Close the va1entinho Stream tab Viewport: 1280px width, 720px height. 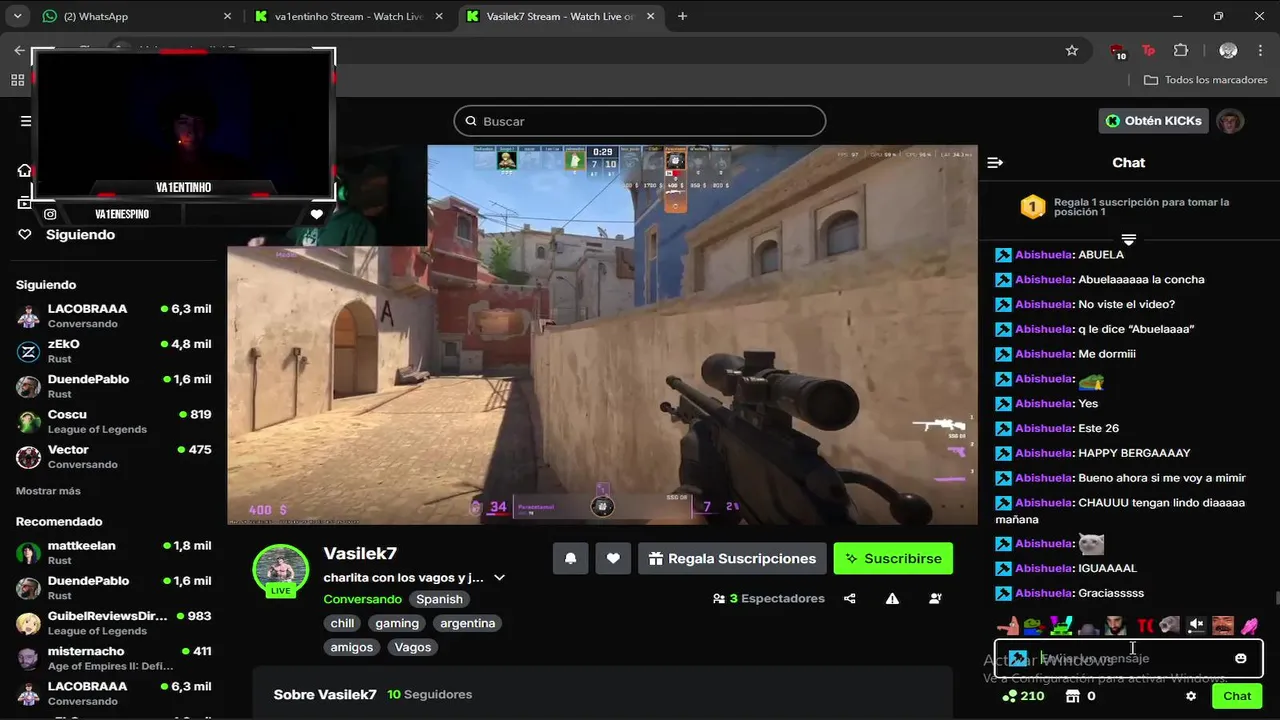pos(439,16)
